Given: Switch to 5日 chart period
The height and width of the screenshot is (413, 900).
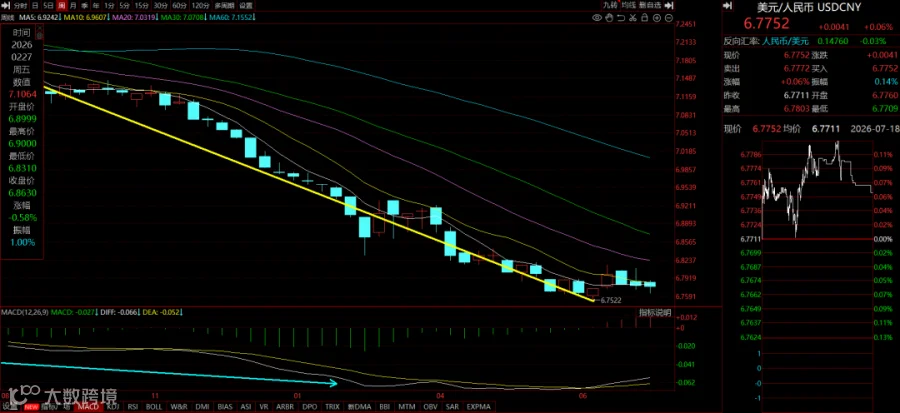Looking at the screenshot, I should [x=48, y=5].
